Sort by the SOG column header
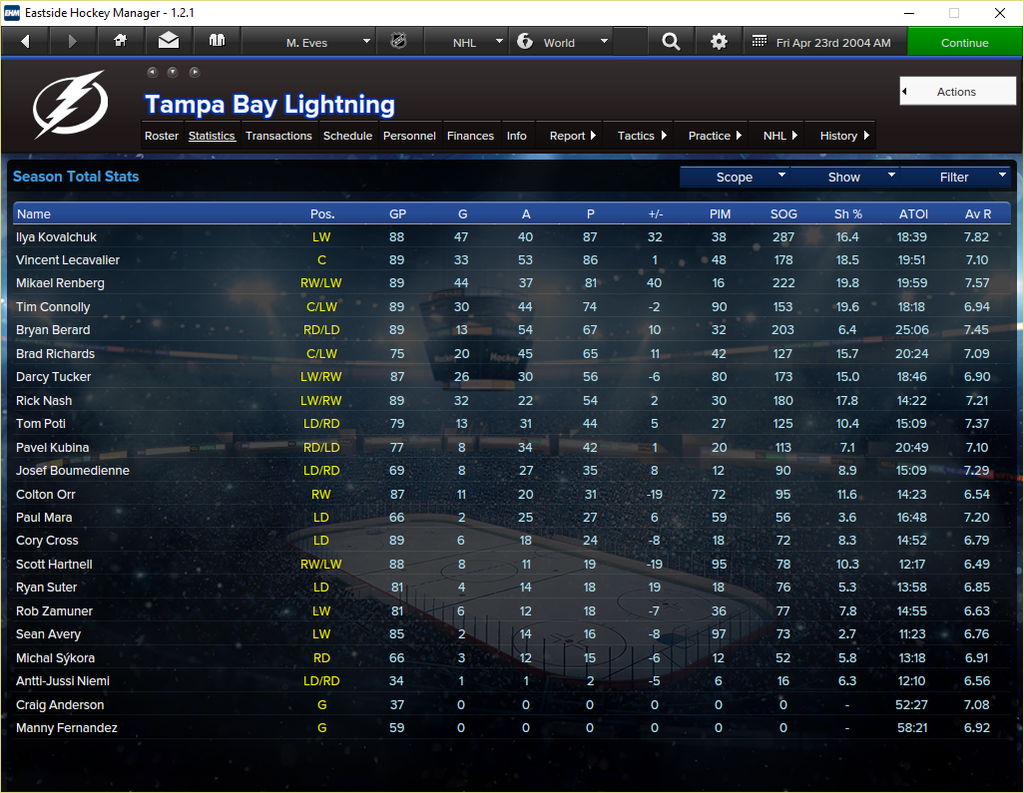This screenshot has height=793, width=1024. tap(784, 214)
